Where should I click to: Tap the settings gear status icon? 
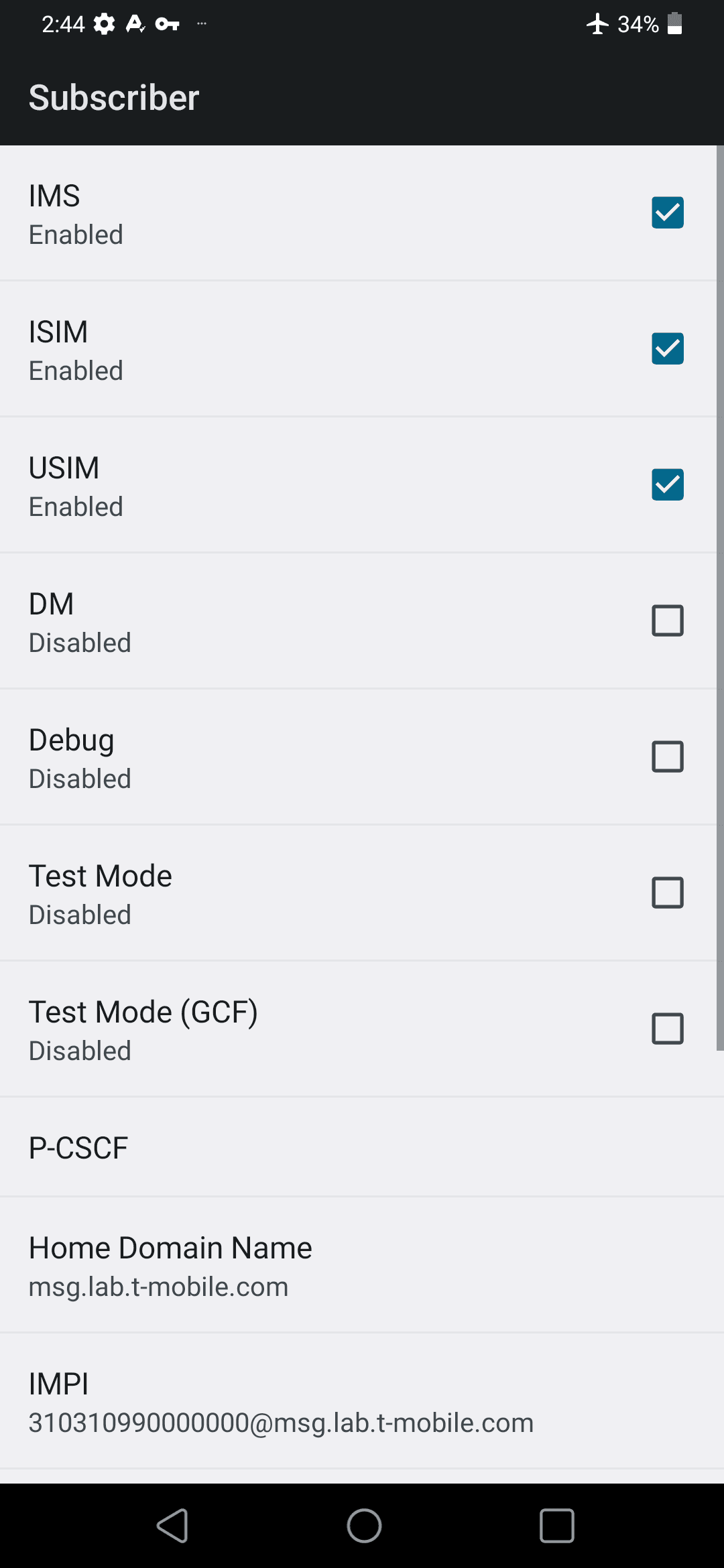[104, 24]
